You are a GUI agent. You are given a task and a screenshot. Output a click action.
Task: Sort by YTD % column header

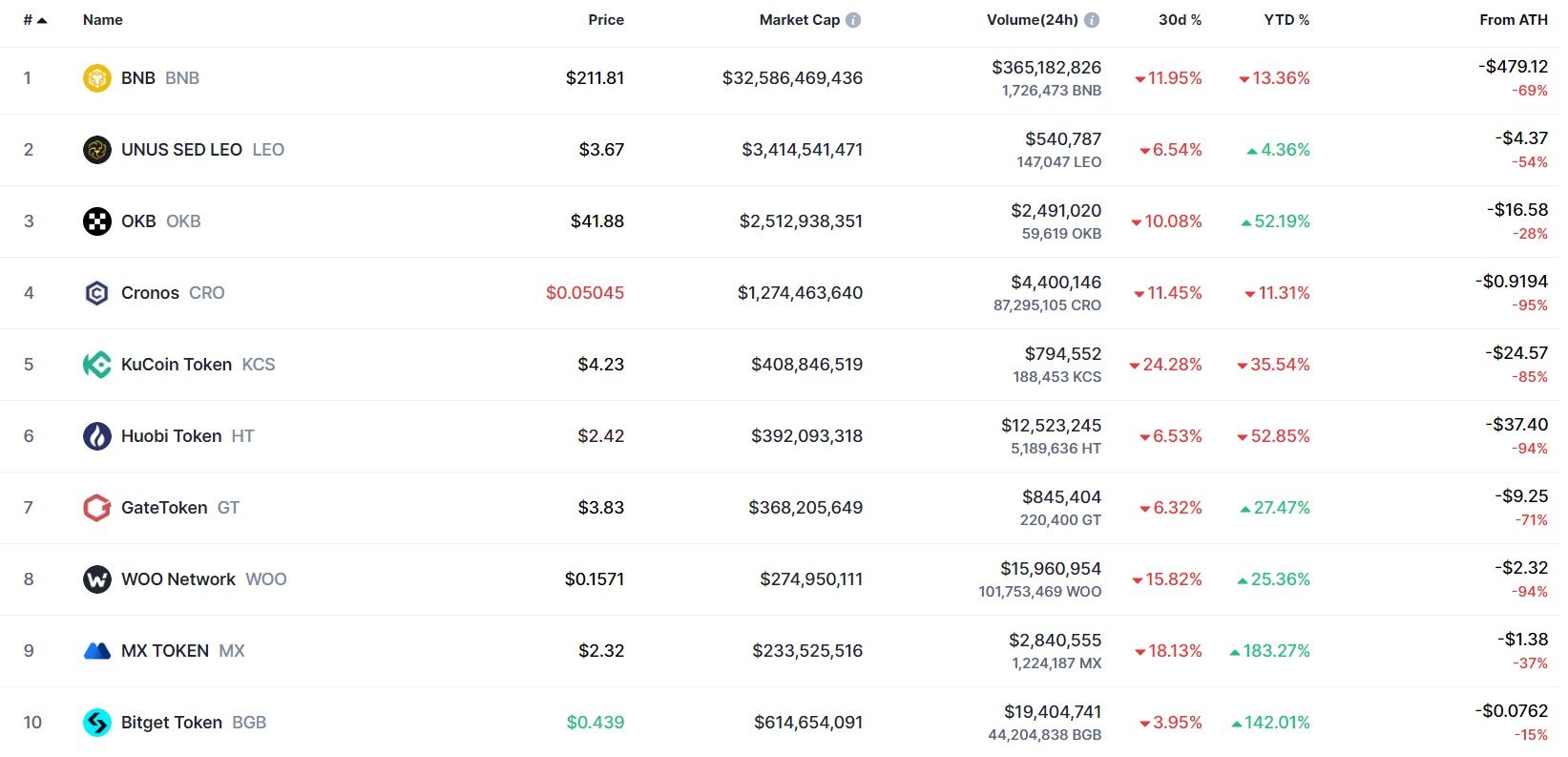tap(1286, 20)
